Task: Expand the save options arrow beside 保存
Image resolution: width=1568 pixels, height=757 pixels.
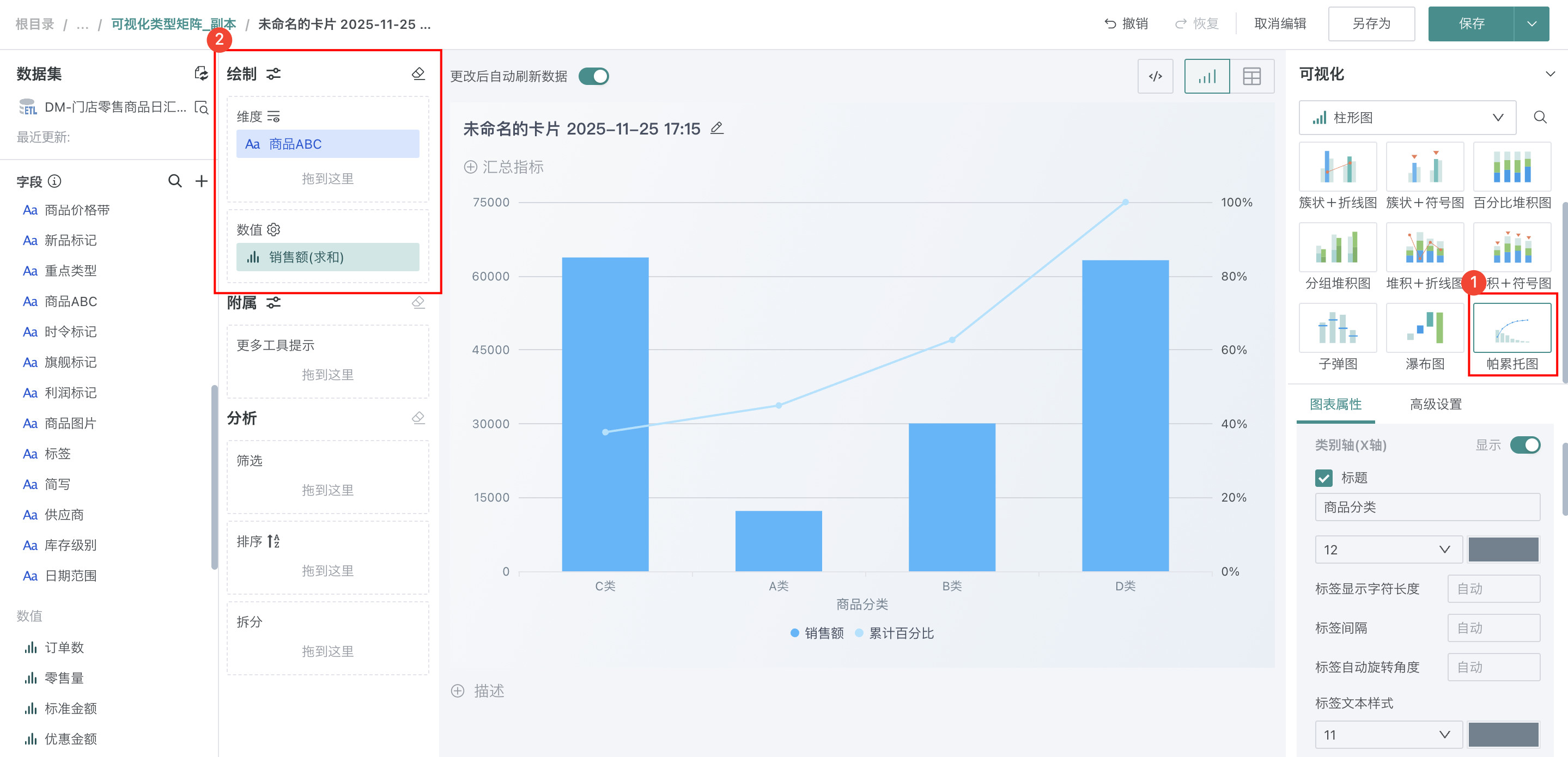Action: point(1531,24)
